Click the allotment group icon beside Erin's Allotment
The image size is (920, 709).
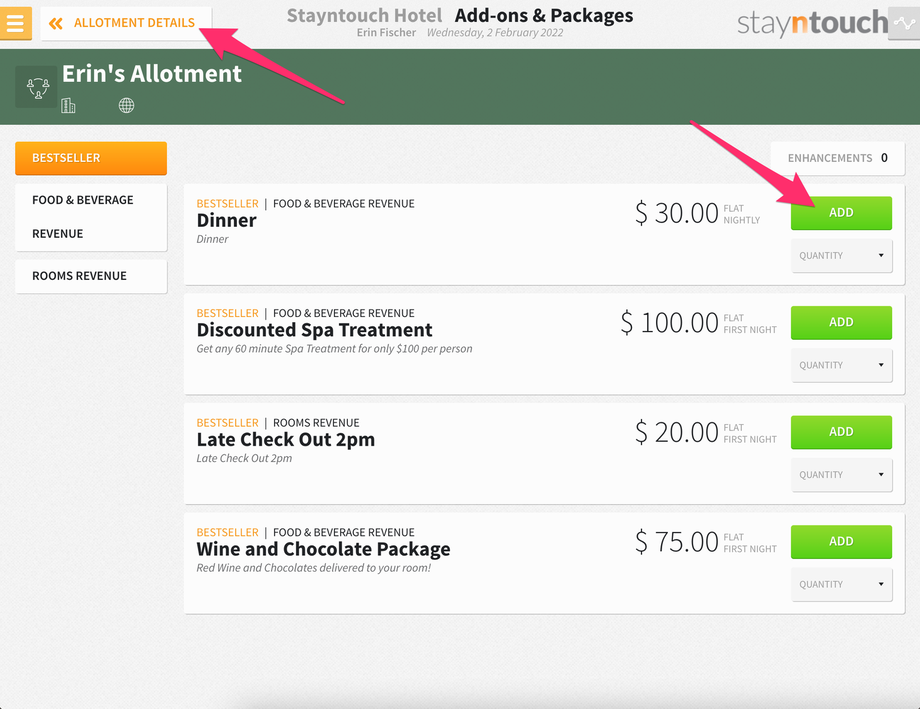point(38,88)
